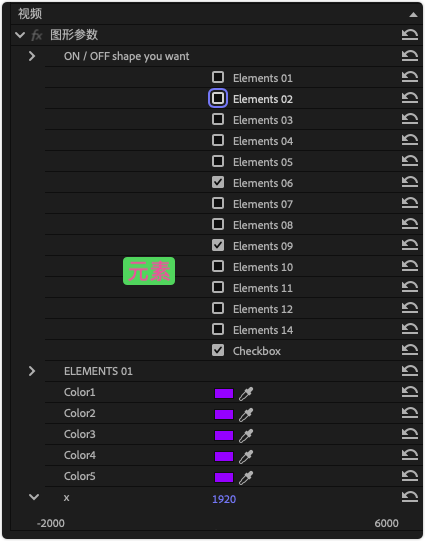The height and width of the screenshot is (541, 425).
Task: Disable the Elements 09 checkbox
Action: [218, 245]
